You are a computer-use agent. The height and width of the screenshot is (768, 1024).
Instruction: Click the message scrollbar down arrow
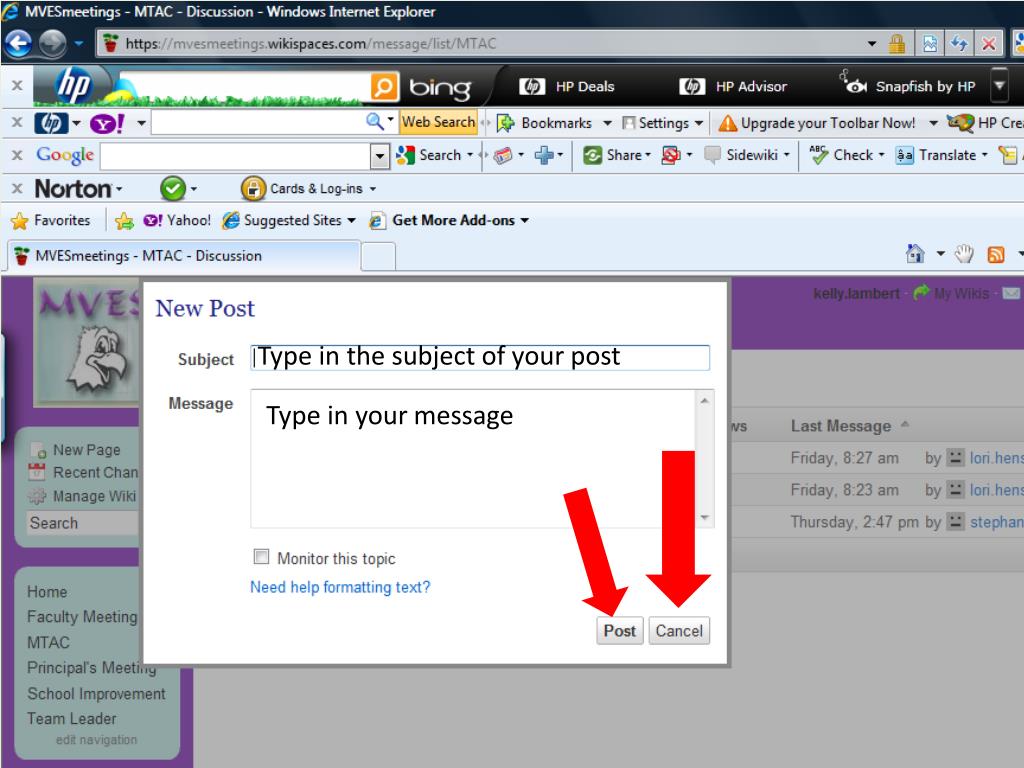[x=705, y=517]
